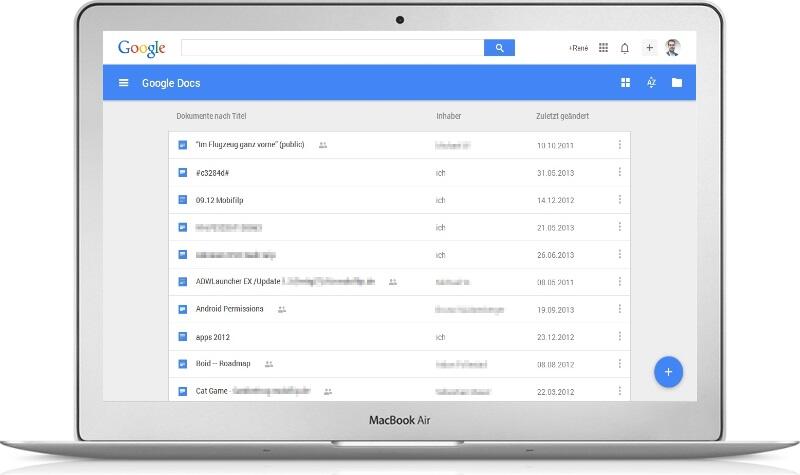Open document "Im Flugzeug ganz vorne" (public)
The width and height of the screenshot is (800, 475).
click(250, 145)
